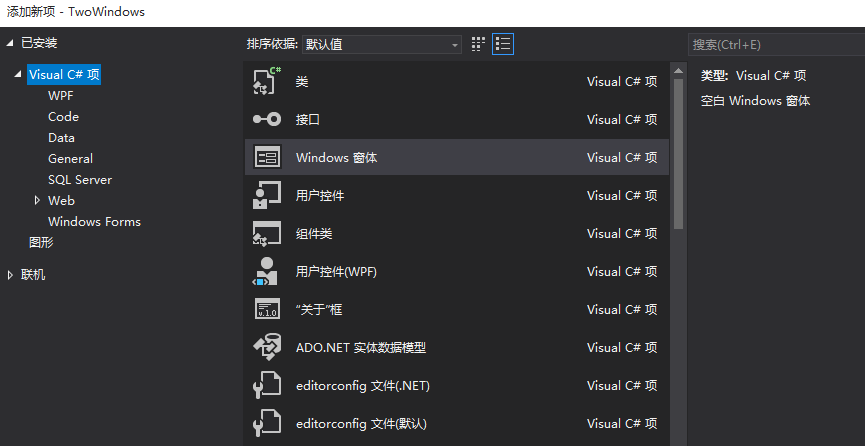Click the 接口 template name text
This screenshot has height=446, width=865.
[308, 120]
